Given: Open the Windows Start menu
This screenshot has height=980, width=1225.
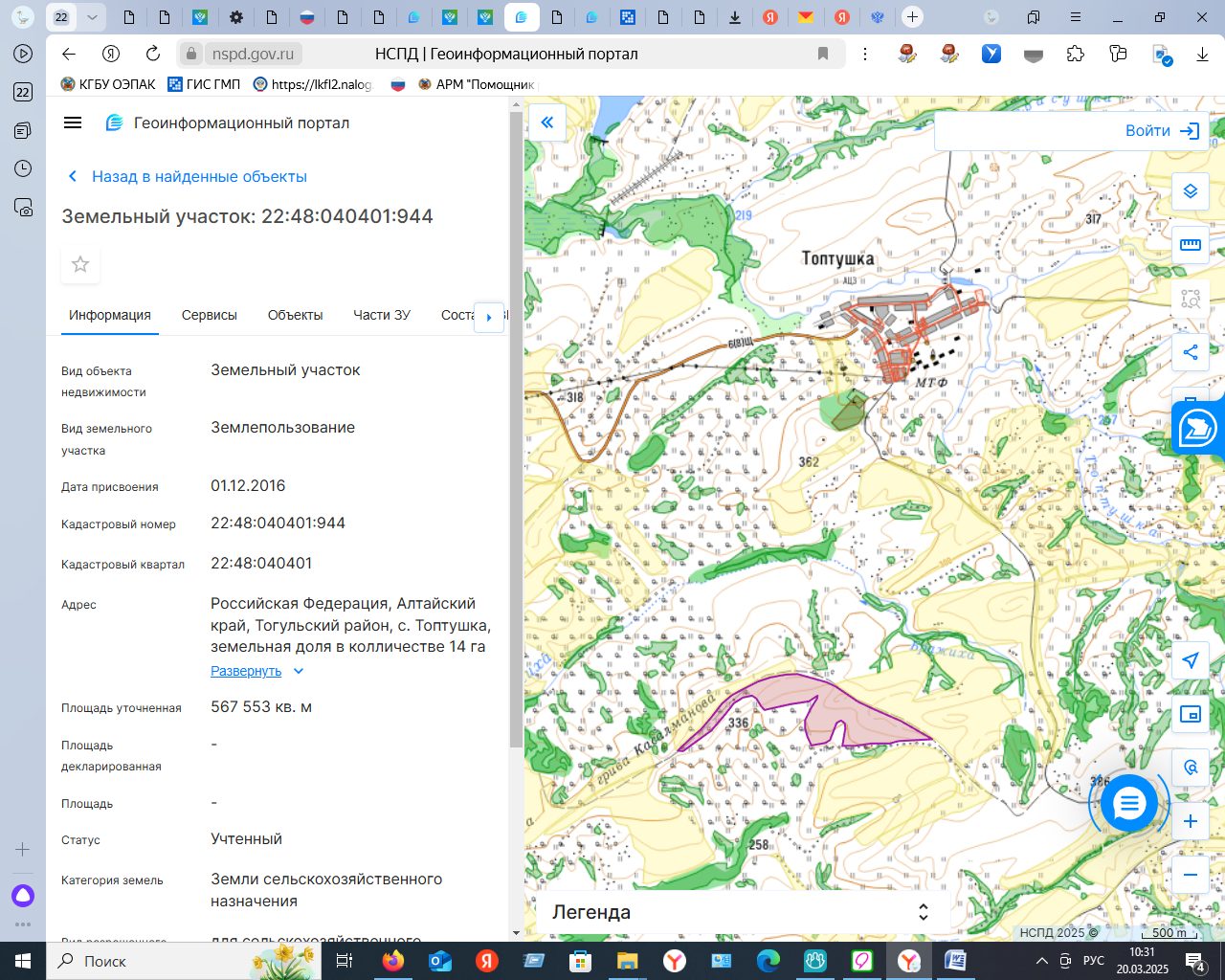Looking at the screenshot, I should tap(23, 961).
